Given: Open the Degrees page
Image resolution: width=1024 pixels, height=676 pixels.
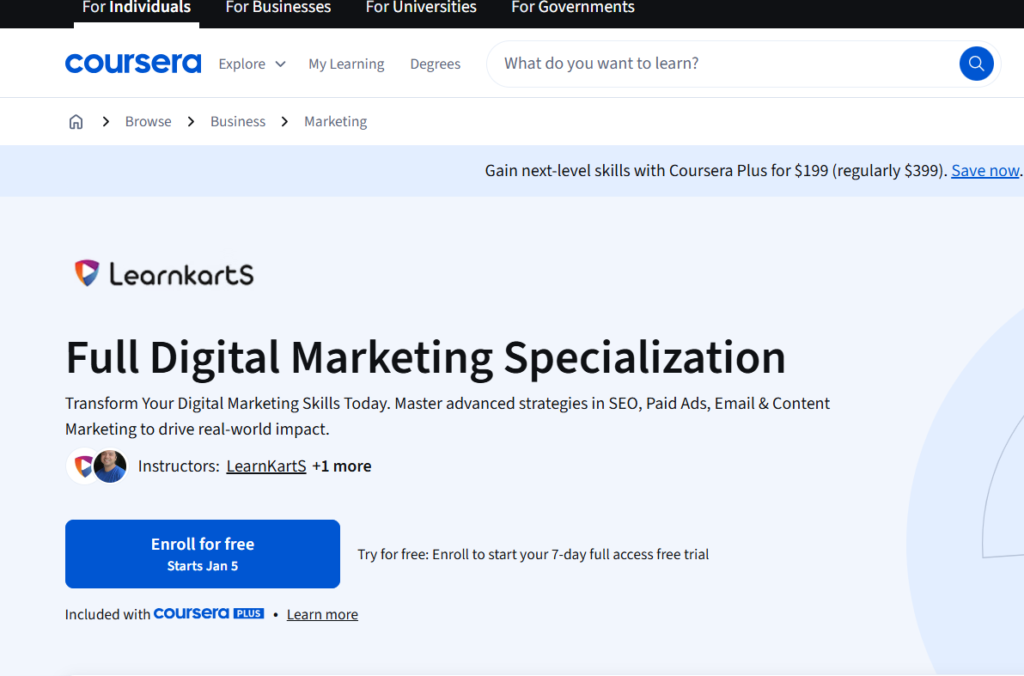Looking at the screenshot, I should pos(435,63).
